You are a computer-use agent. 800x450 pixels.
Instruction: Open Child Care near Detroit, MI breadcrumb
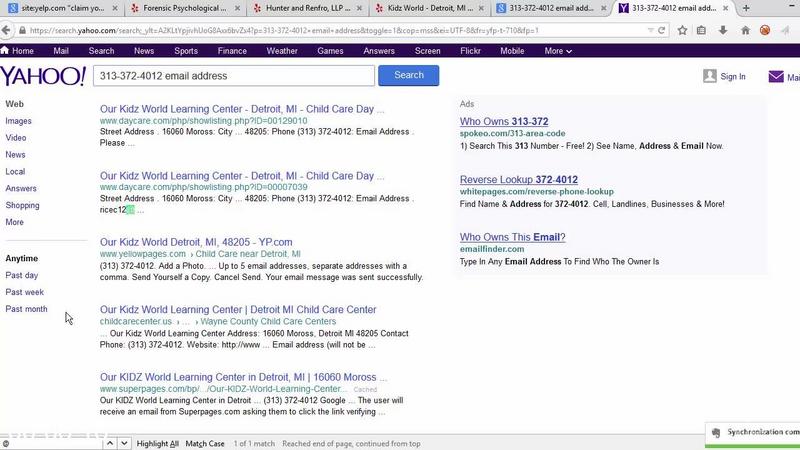[x=248, y=254]
